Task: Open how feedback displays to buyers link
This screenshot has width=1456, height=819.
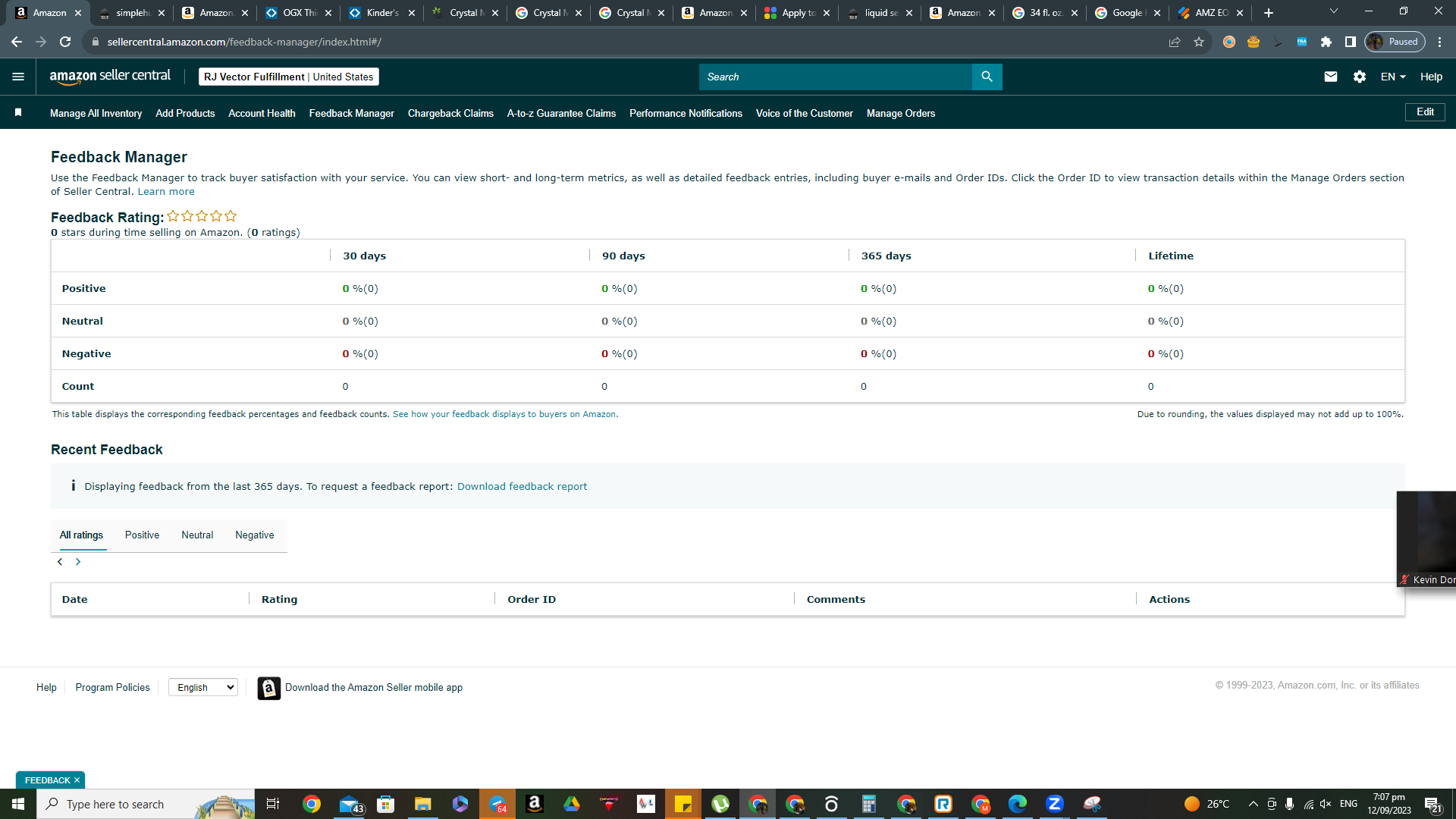Action: click(505, 414)
